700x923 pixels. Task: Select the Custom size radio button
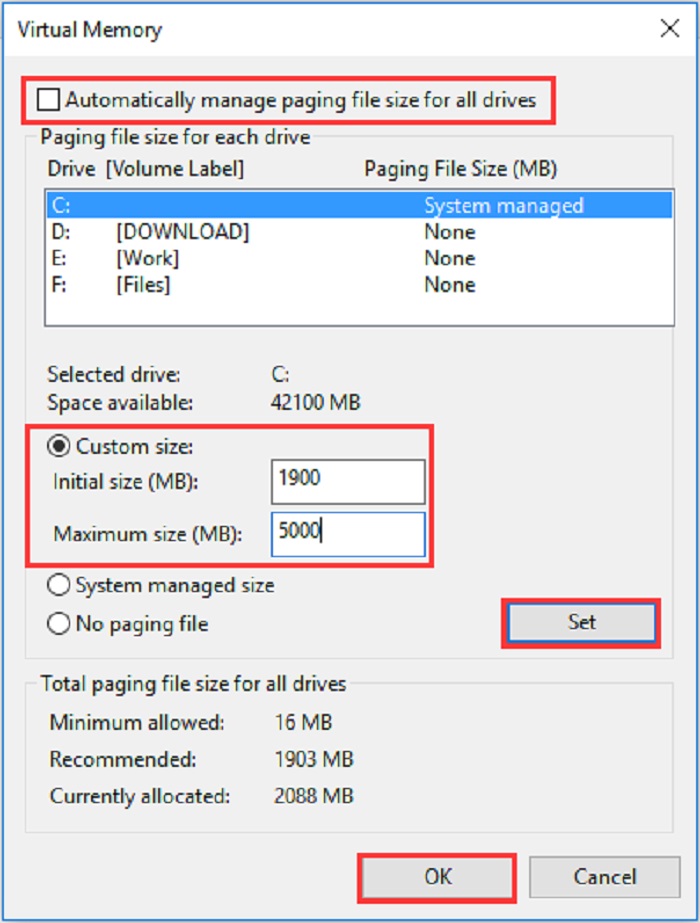60,445
